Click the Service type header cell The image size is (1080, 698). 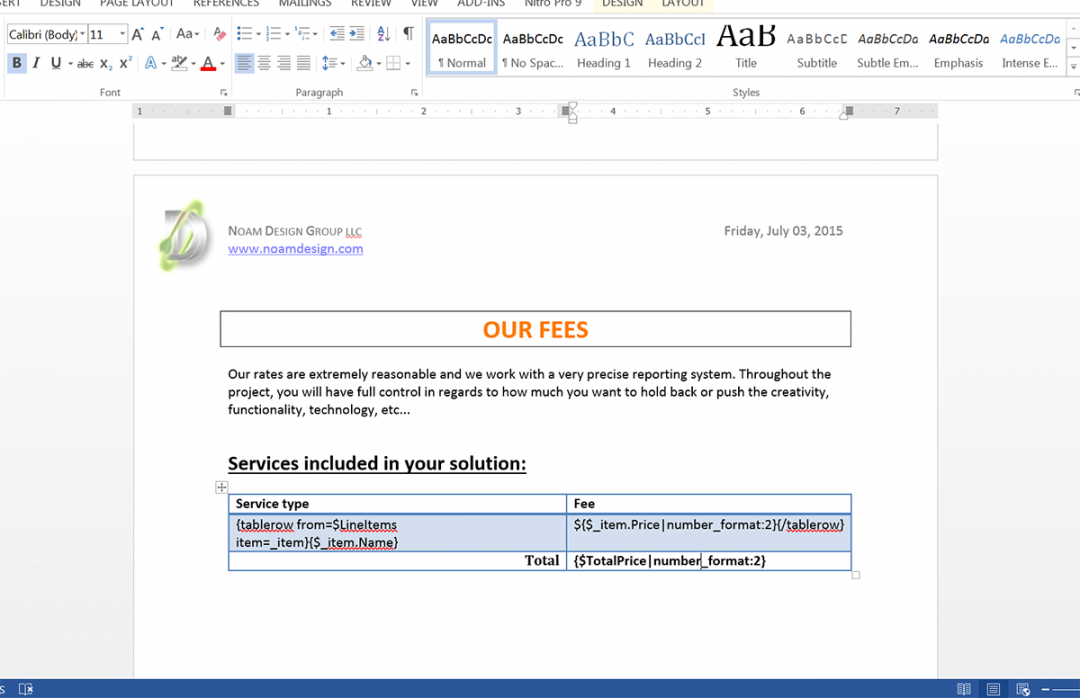pyautogui.click(x=397, y=504)
